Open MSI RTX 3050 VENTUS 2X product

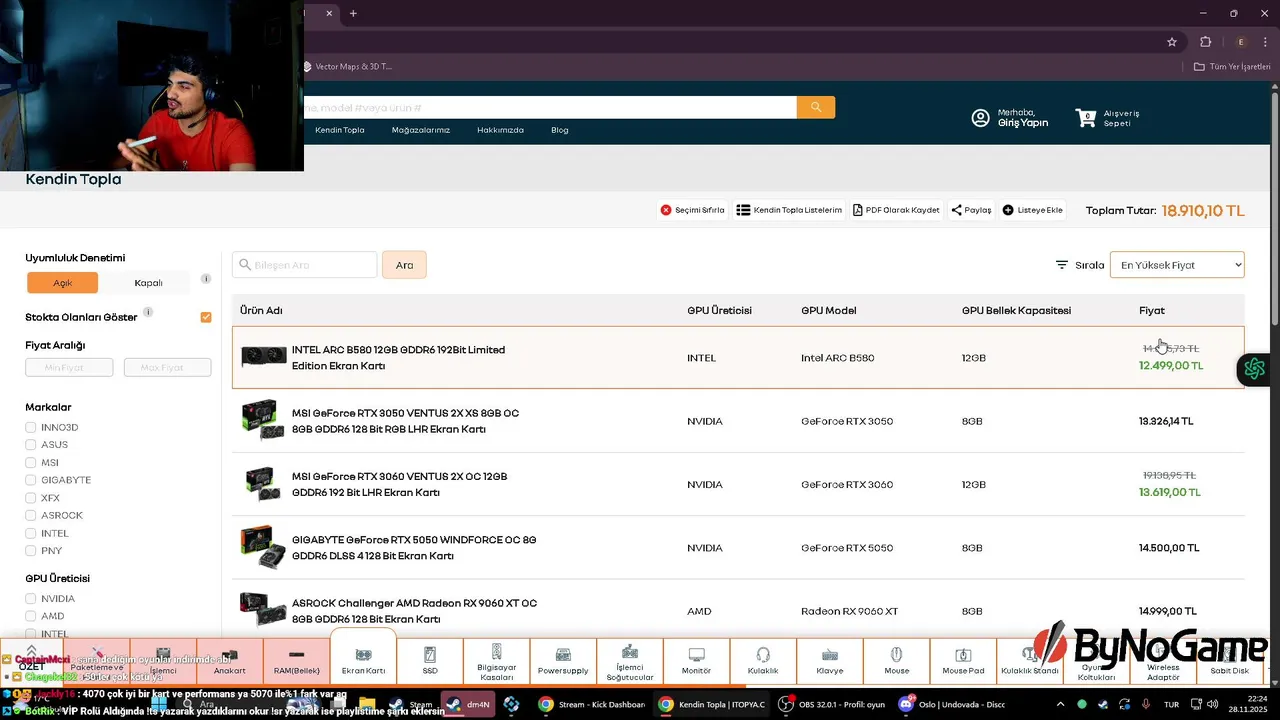405,421
